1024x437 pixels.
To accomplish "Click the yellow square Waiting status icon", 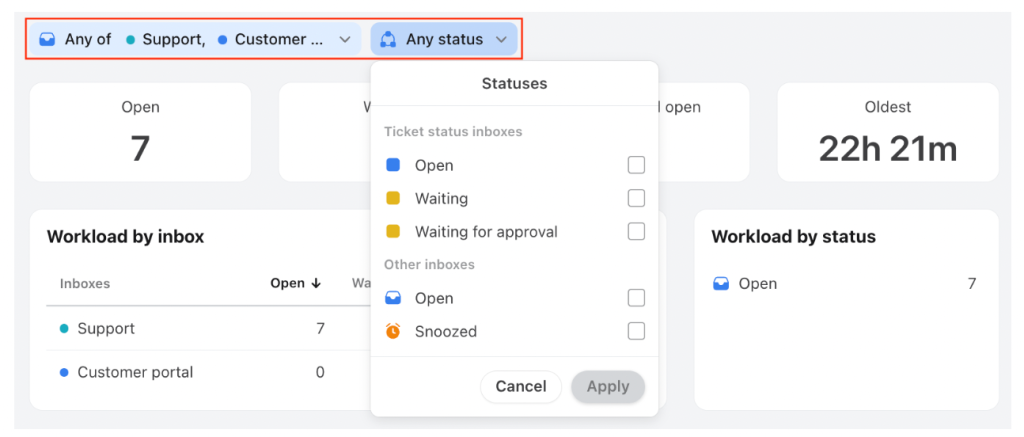I will 393,199.
